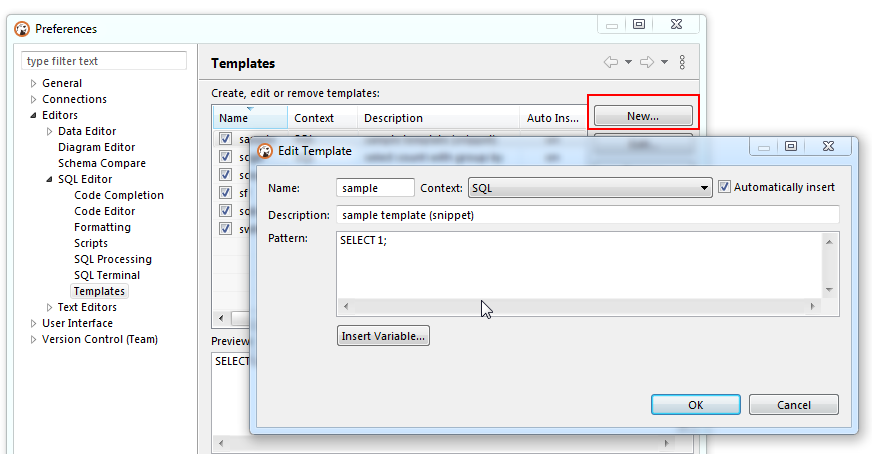Click the New... button

643,116
